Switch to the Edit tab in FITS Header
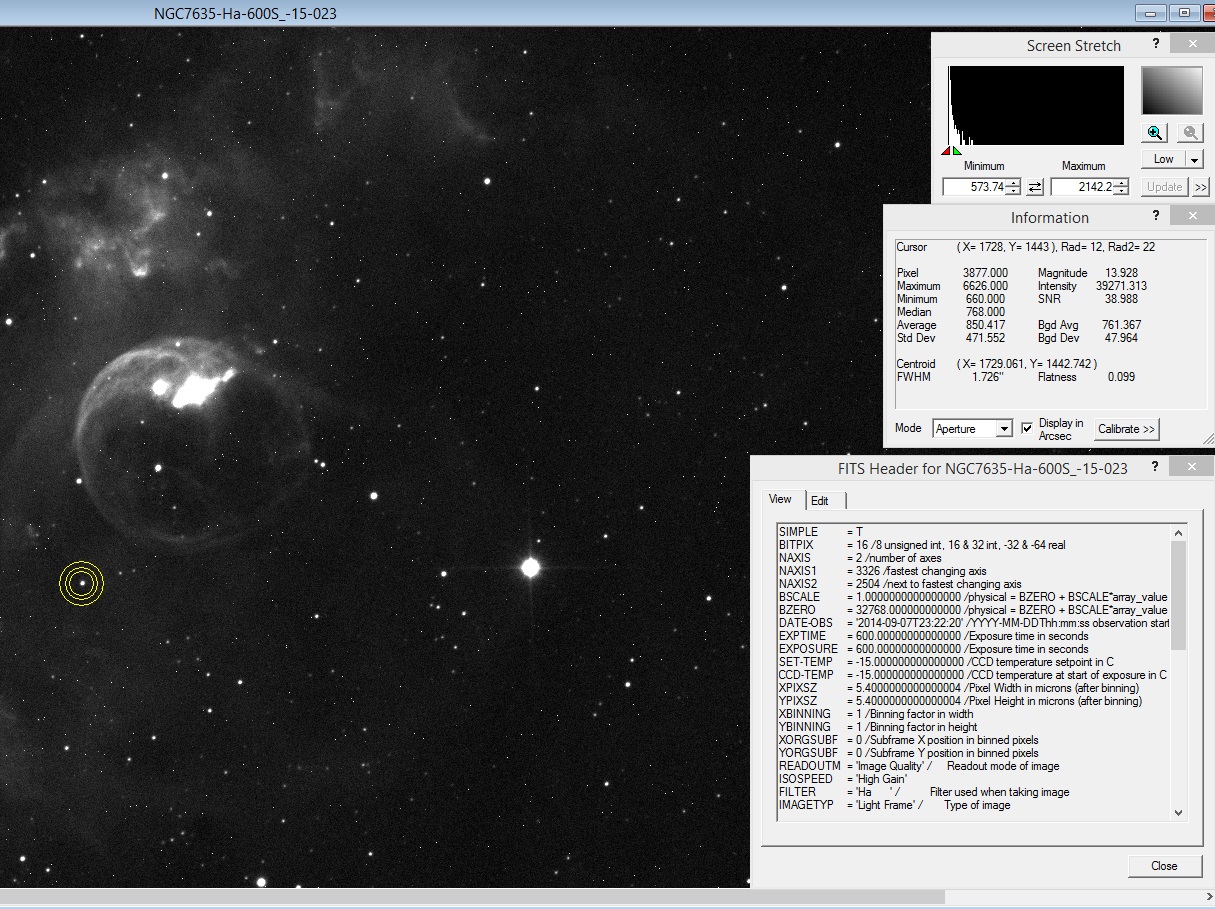Viewport: 1215px width, 909px height. (820, 500)
